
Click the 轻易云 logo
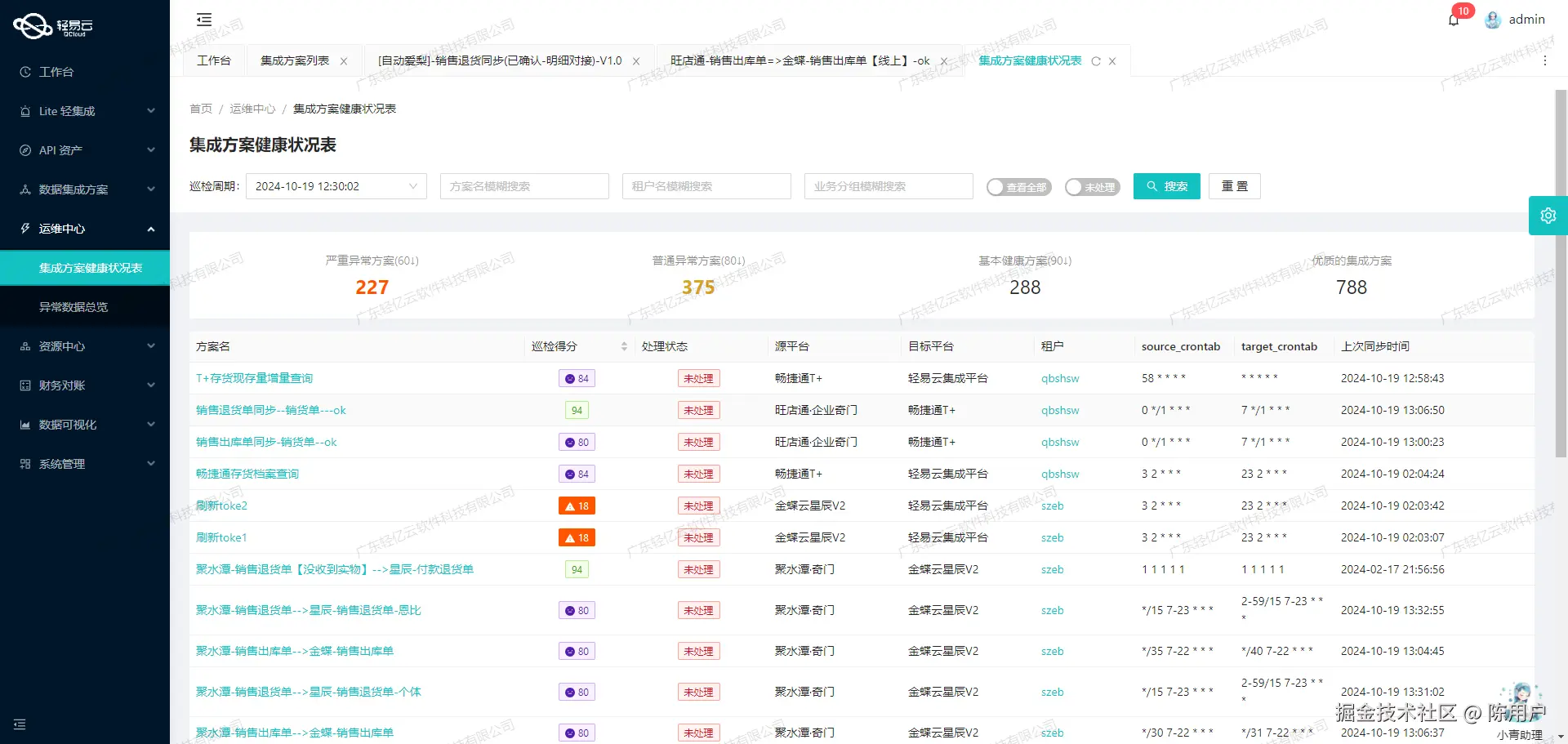click(53, 25)
